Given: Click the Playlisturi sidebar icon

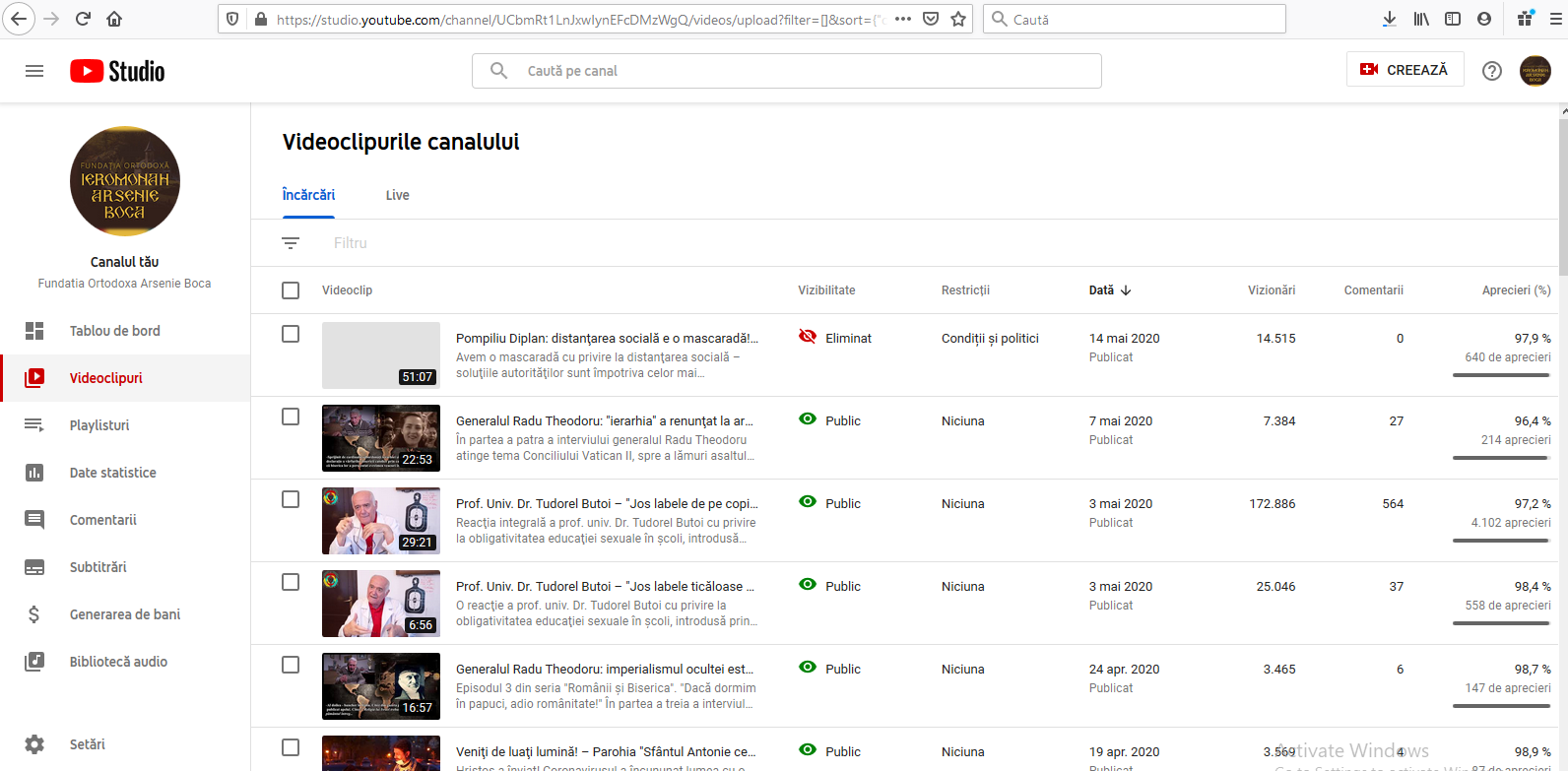Looking at the screenshot, I should pos(34,425).
